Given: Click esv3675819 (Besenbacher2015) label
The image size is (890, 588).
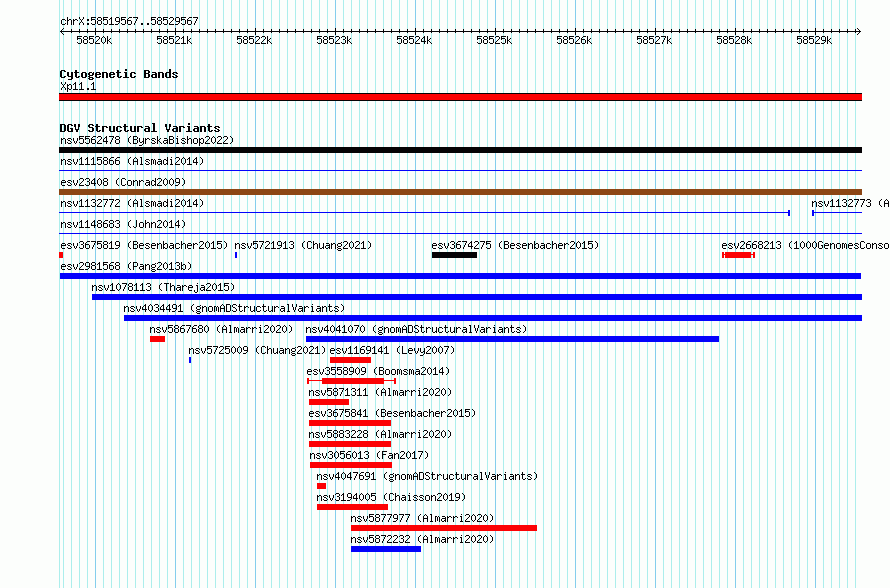Looking at the screenshot, I should 144,245.
